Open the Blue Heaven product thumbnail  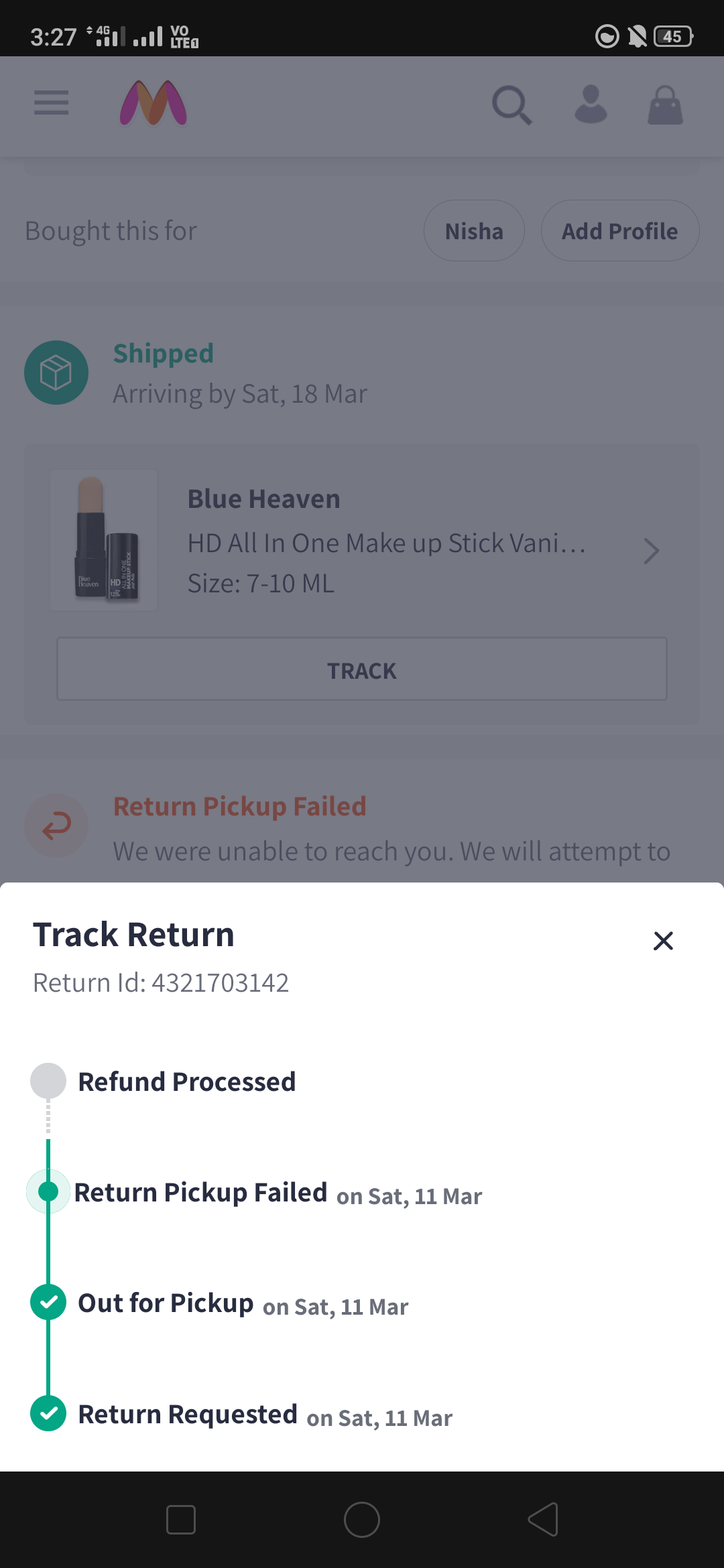pos(104,540)
